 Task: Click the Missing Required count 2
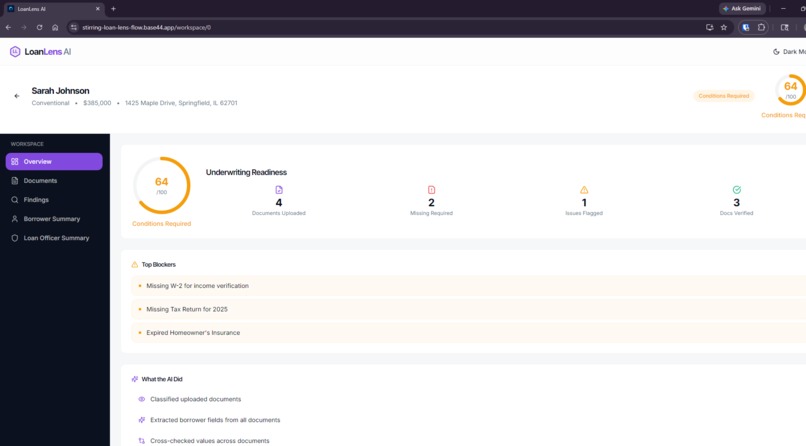tap(431, 203)
